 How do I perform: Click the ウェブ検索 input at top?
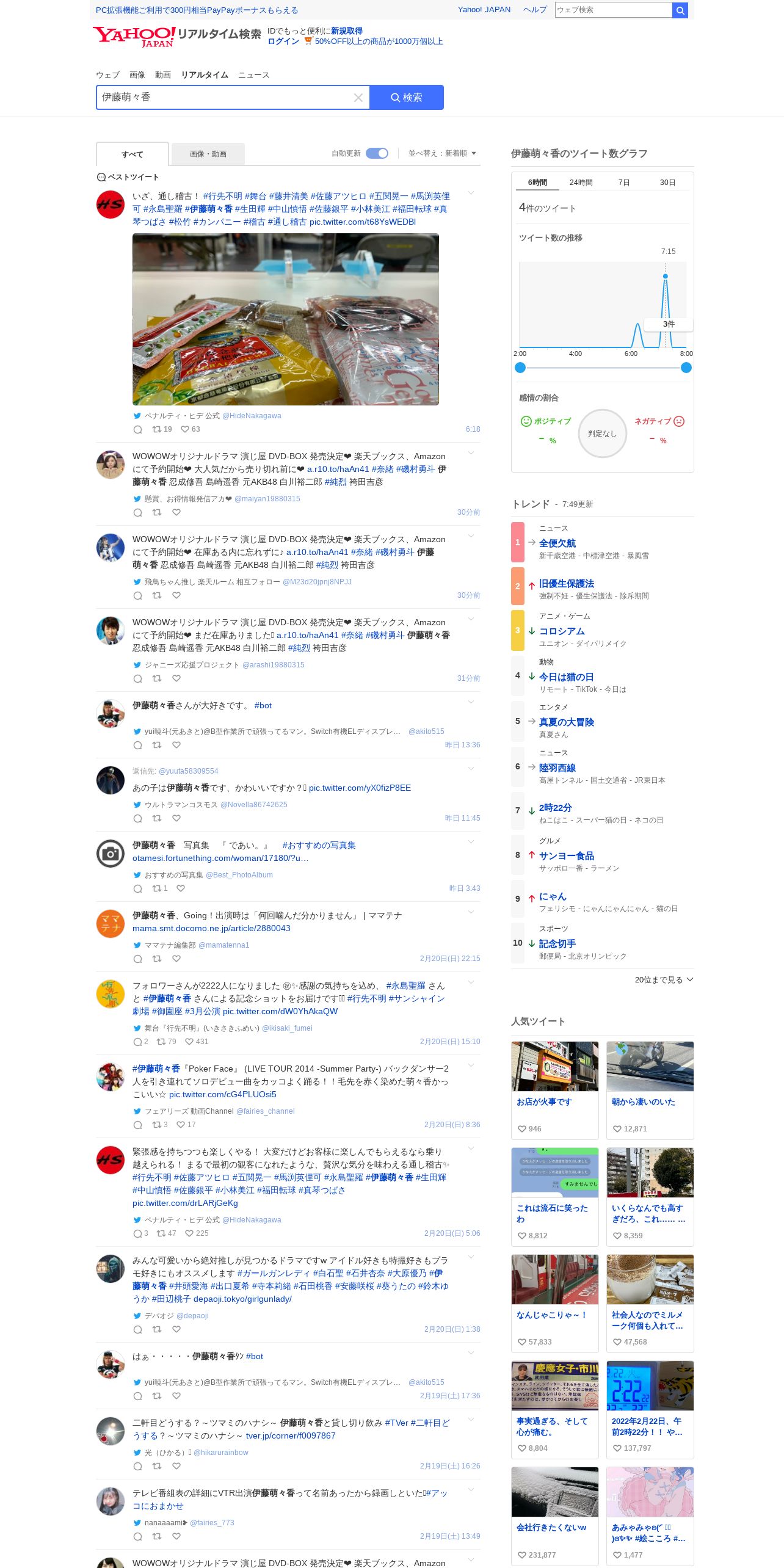point(614,10)
